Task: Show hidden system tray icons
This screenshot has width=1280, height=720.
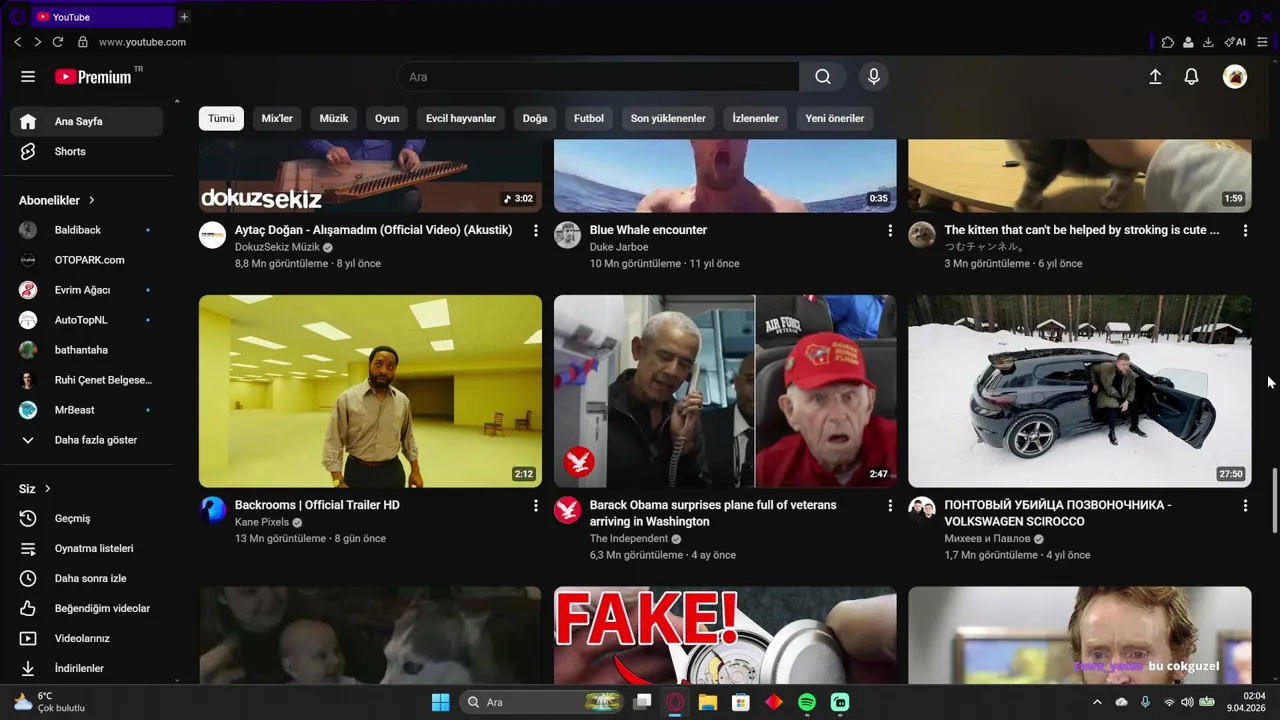Action: [1097, 702]
